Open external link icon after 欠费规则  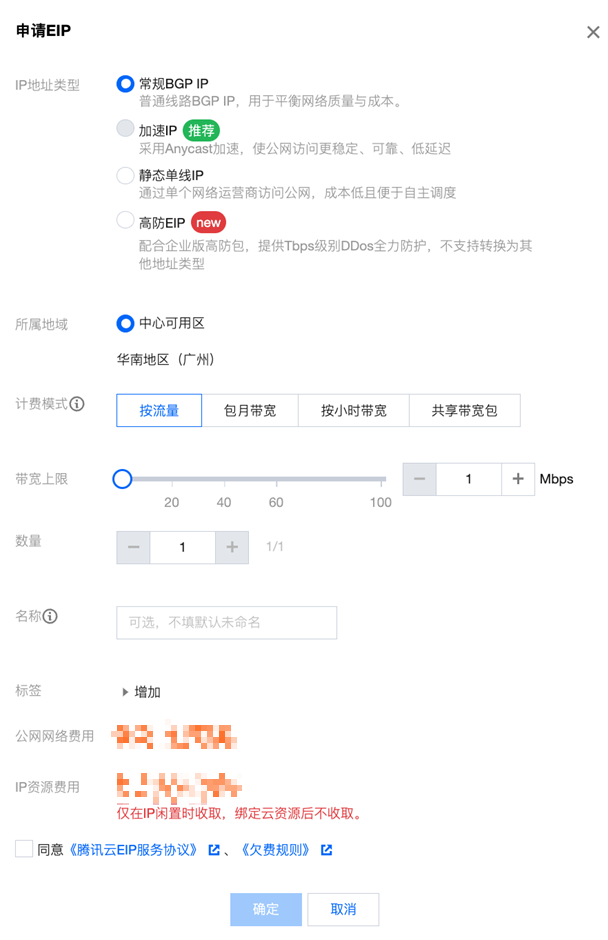326,849
